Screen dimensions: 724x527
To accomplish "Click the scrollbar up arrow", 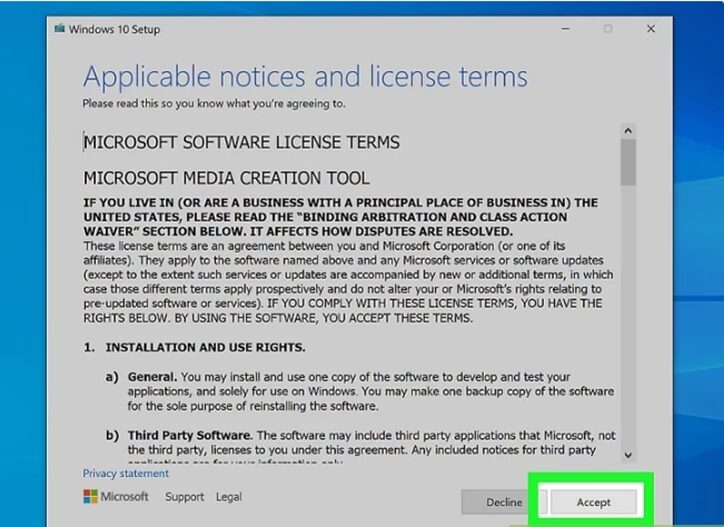I will point(628,131).
